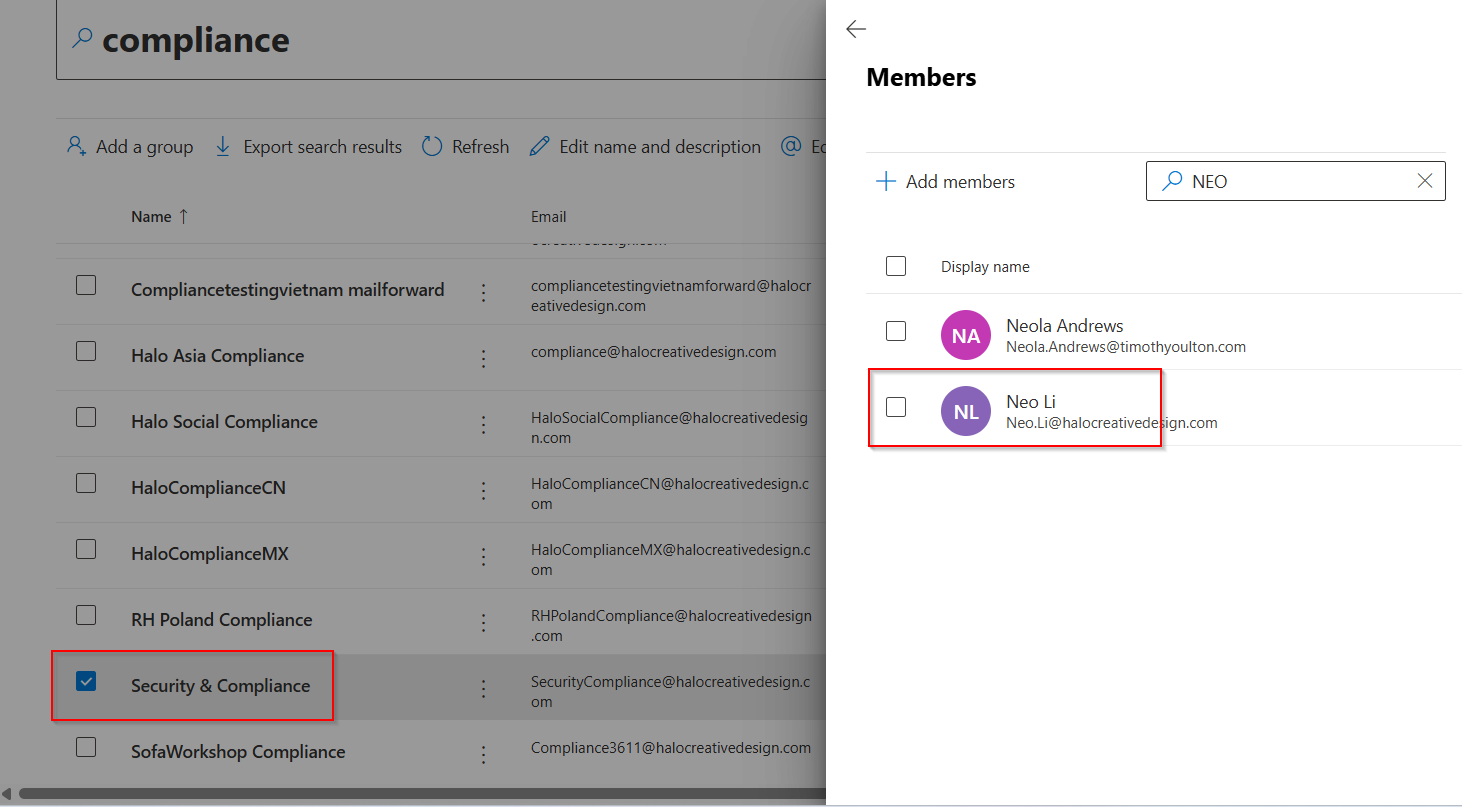The image size is (1462, 807).
Task: Click the NL avatar for Neo Li
Action: [965, 412]
